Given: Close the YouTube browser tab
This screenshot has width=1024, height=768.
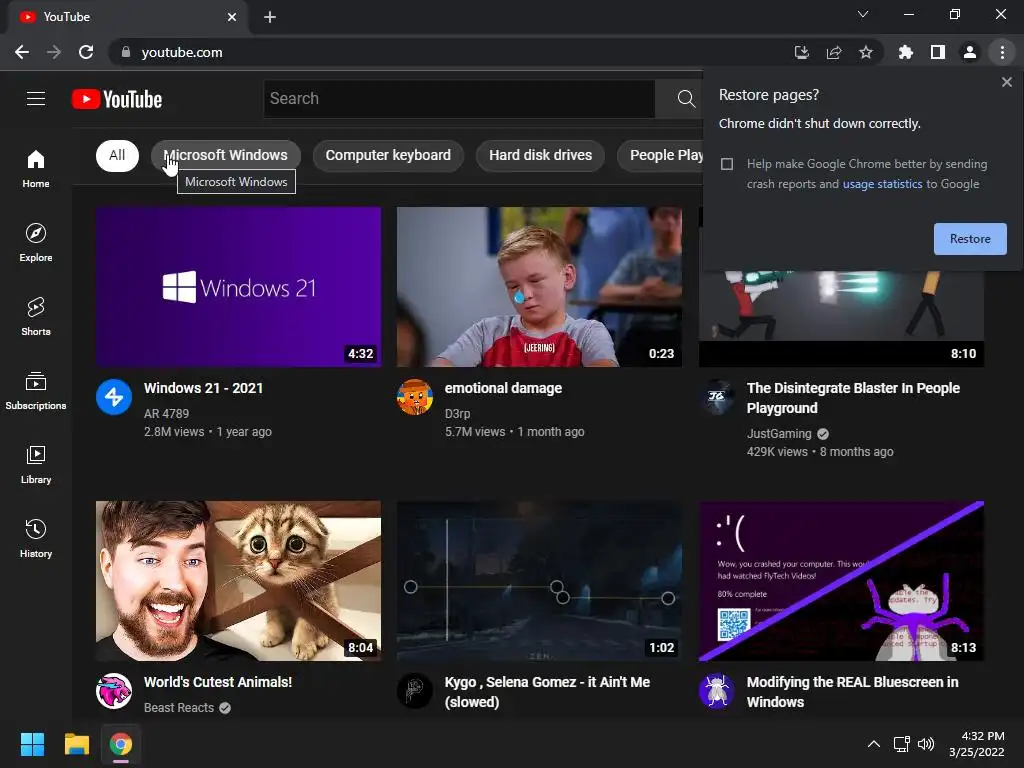Looking at the screenshot, I should coord(232,17).
